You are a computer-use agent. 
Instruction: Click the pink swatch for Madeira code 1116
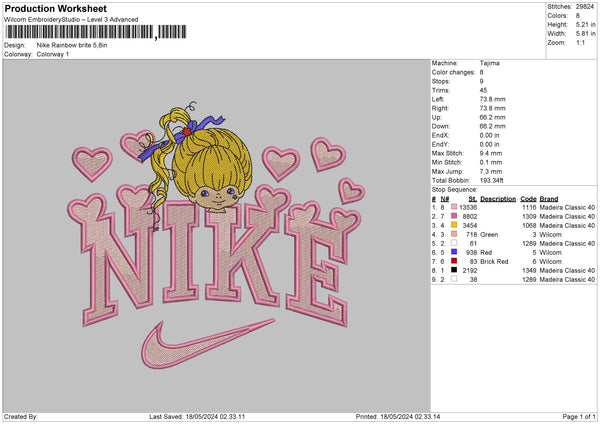[x=454, y=207]
